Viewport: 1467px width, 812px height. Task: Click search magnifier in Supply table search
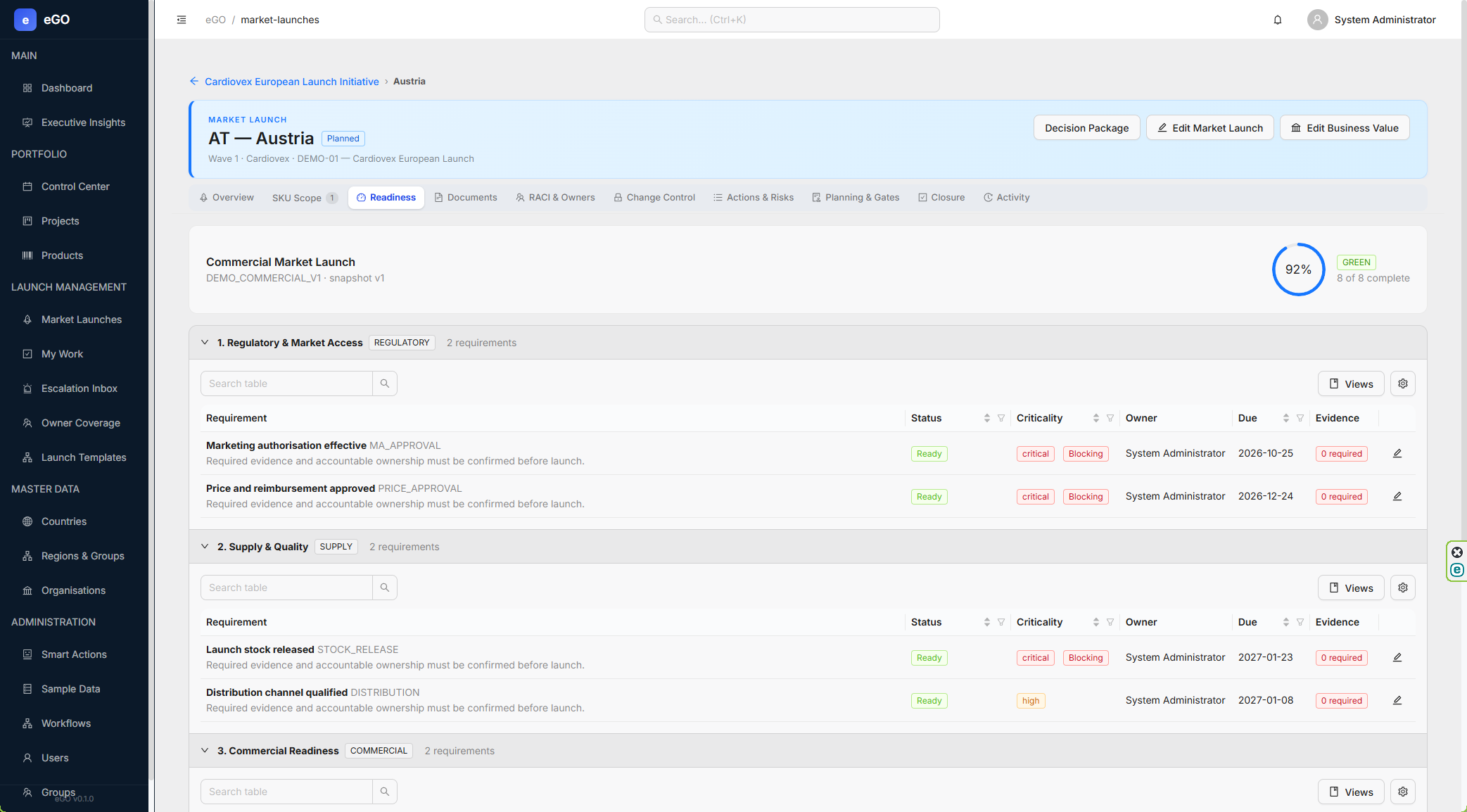pos(385,588)
